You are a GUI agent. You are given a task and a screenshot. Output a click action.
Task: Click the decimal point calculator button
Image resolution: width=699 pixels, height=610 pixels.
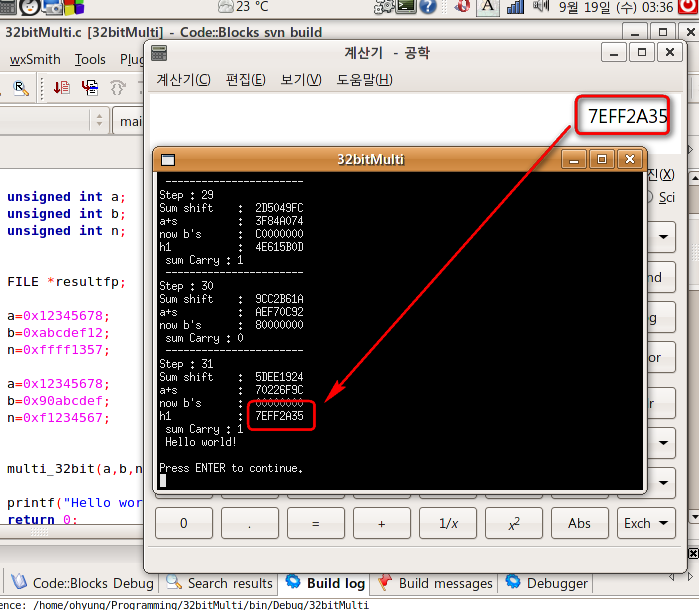250,523
